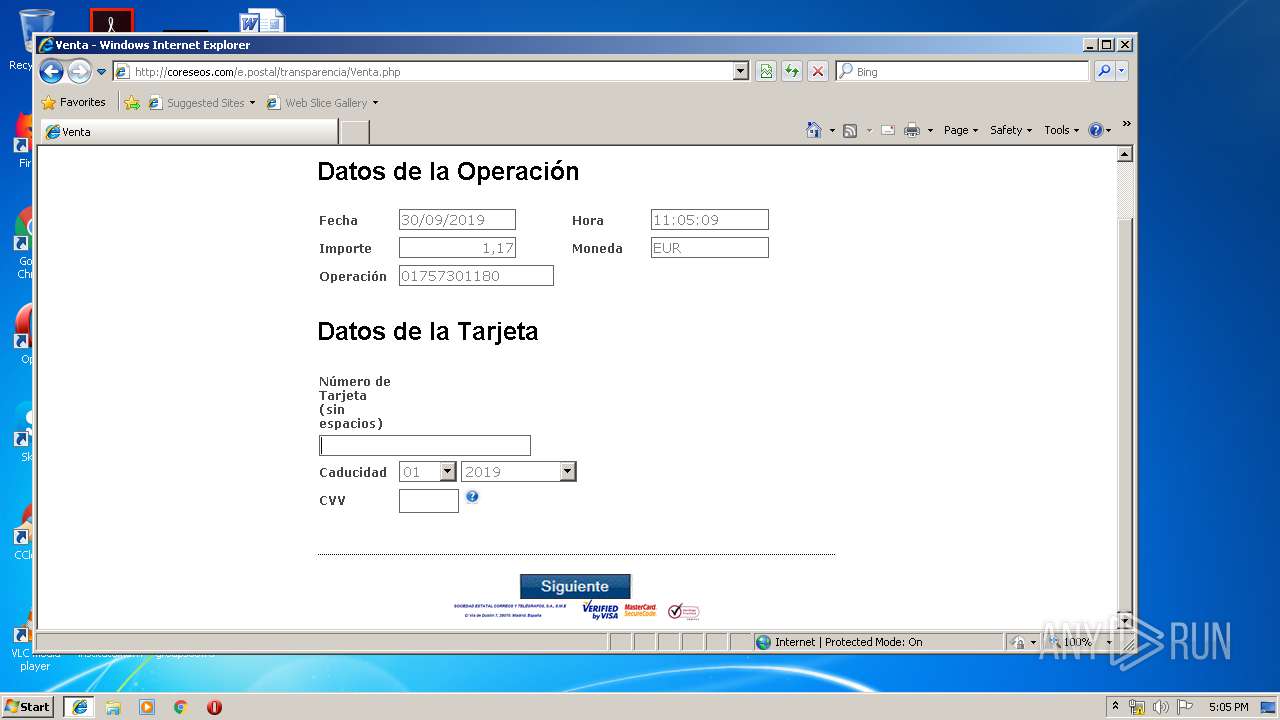Click Add to Favorites Bar icon
The height and width of the screenshot is (720, 1280).
[x=132, y=102]
